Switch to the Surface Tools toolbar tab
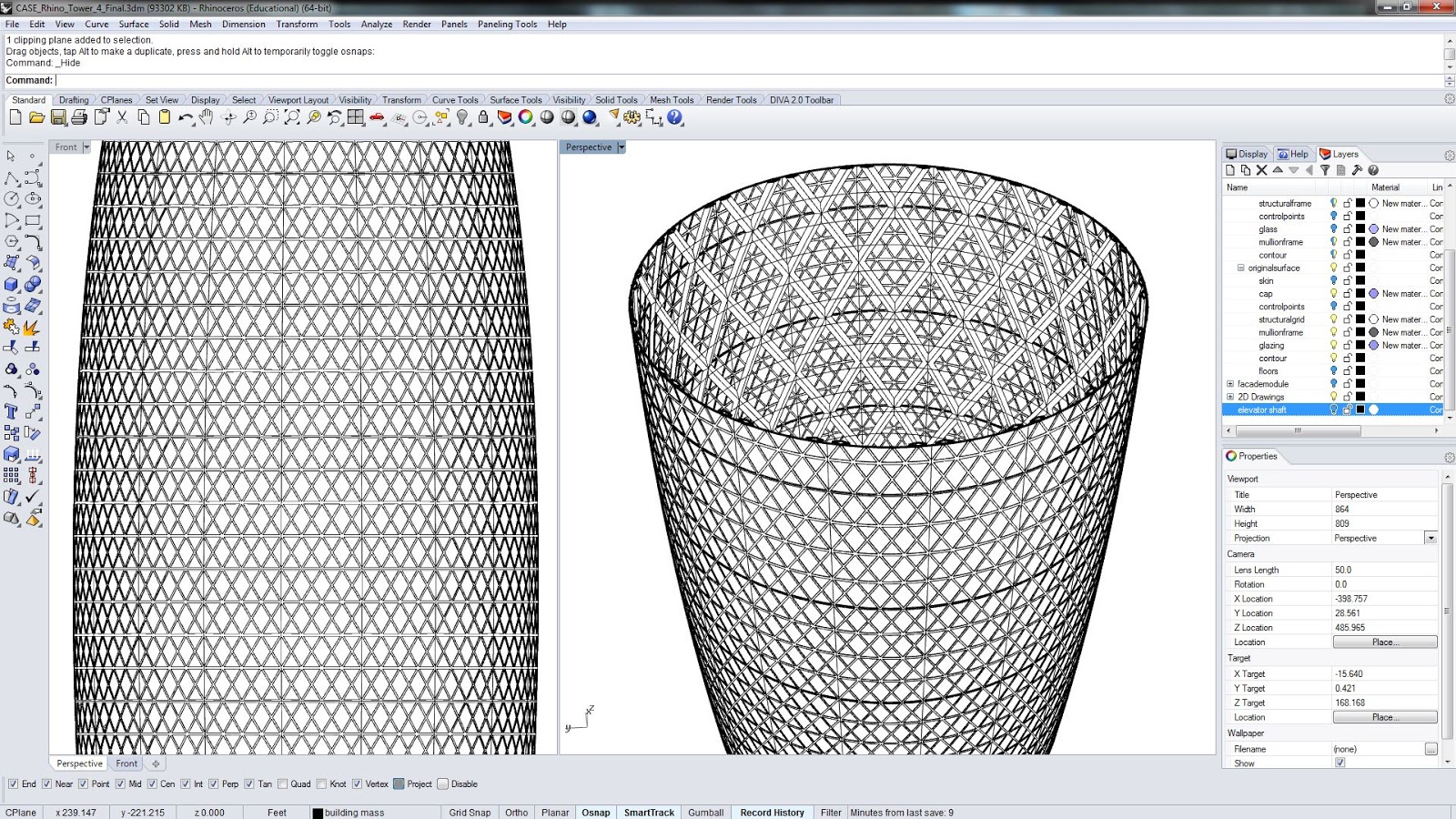This screenshot has height=819, width=1456. pos(515,100)
